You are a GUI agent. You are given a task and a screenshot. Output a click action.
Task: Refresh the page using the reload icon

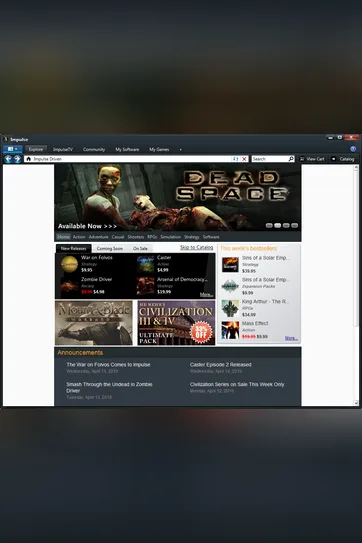pyautogui.click(x=236, y=159)
